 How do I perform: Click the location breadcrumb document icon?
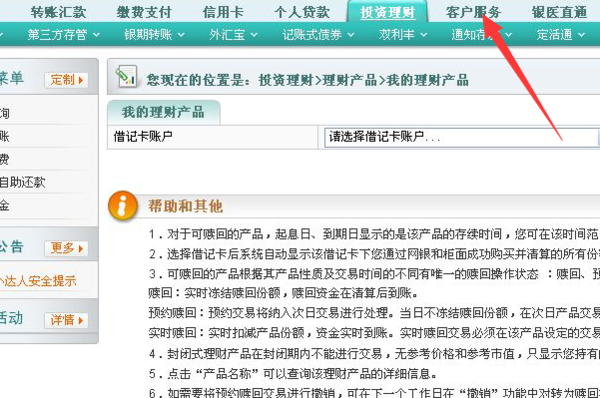pyautogui.click(x=126, y=76)
